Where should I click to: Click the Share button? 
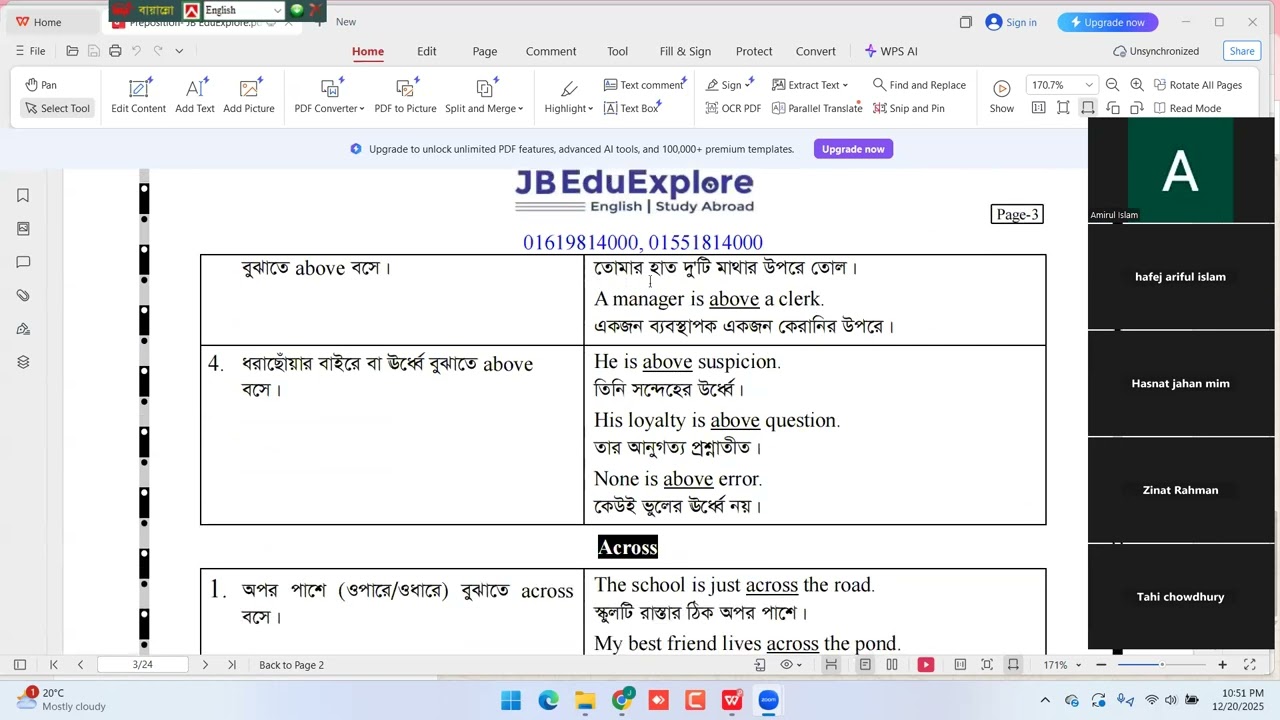tap(1242, 51)
